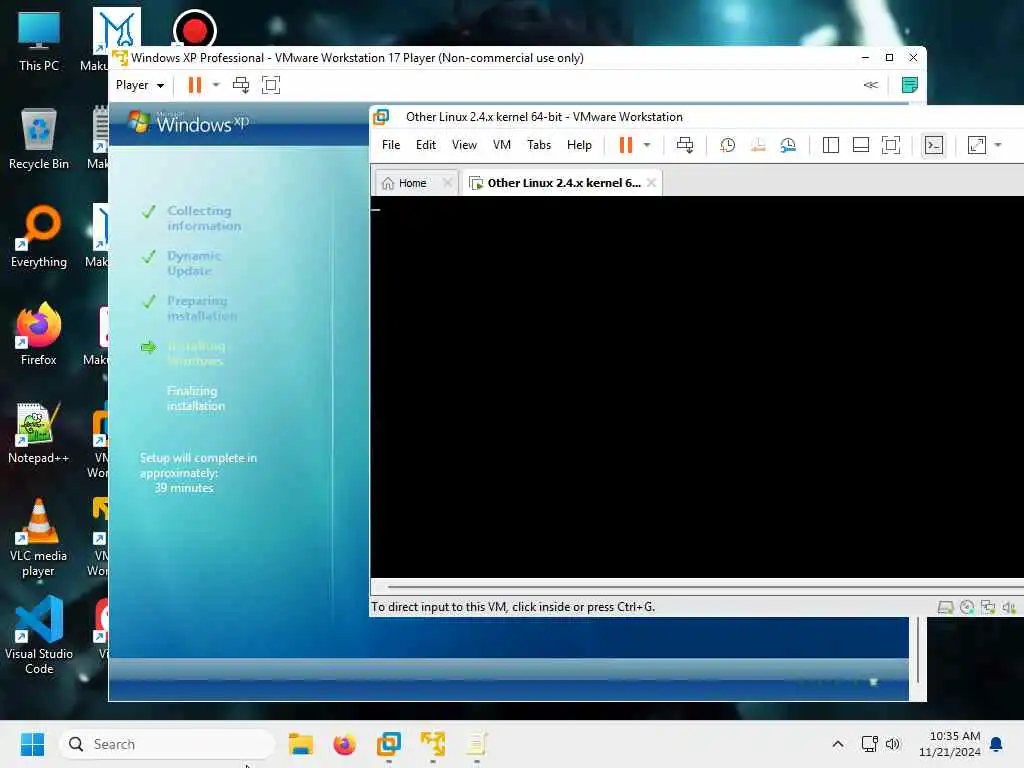
Task: Switch to the Home tab
Action: [x=406, y=184]
